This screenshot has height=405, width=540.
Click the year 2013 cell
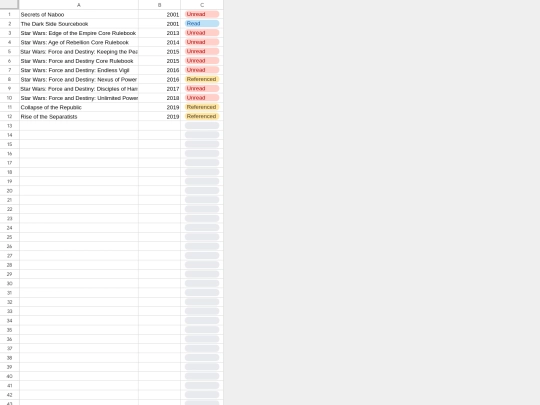click(159, 33)
